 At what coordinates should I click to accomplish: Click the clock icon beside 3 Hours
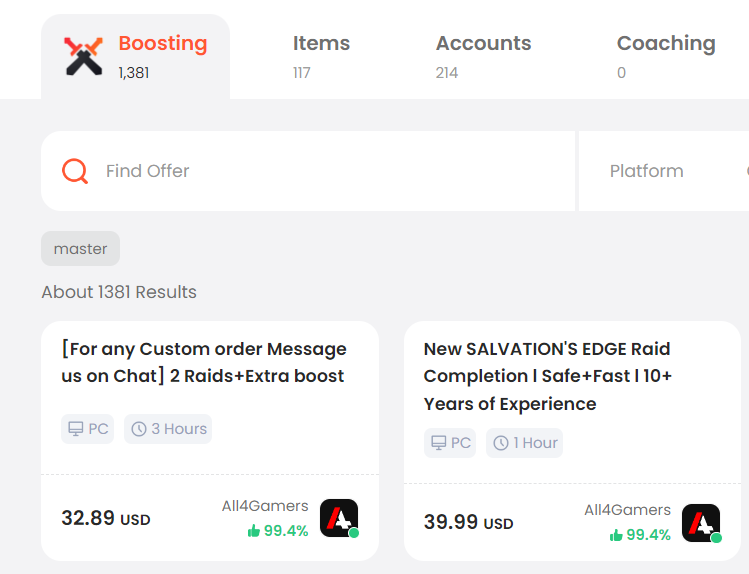(x=139, y=429)
